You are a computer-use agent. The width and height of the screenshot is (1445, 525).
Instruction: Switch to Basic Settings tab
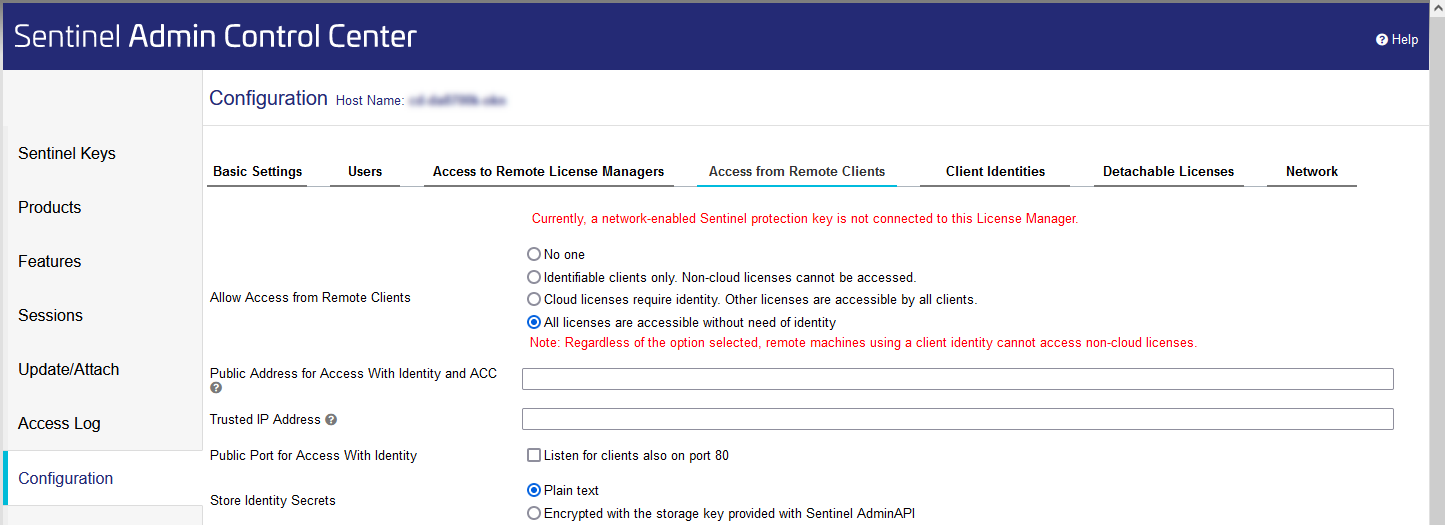(x=258, y=171)
